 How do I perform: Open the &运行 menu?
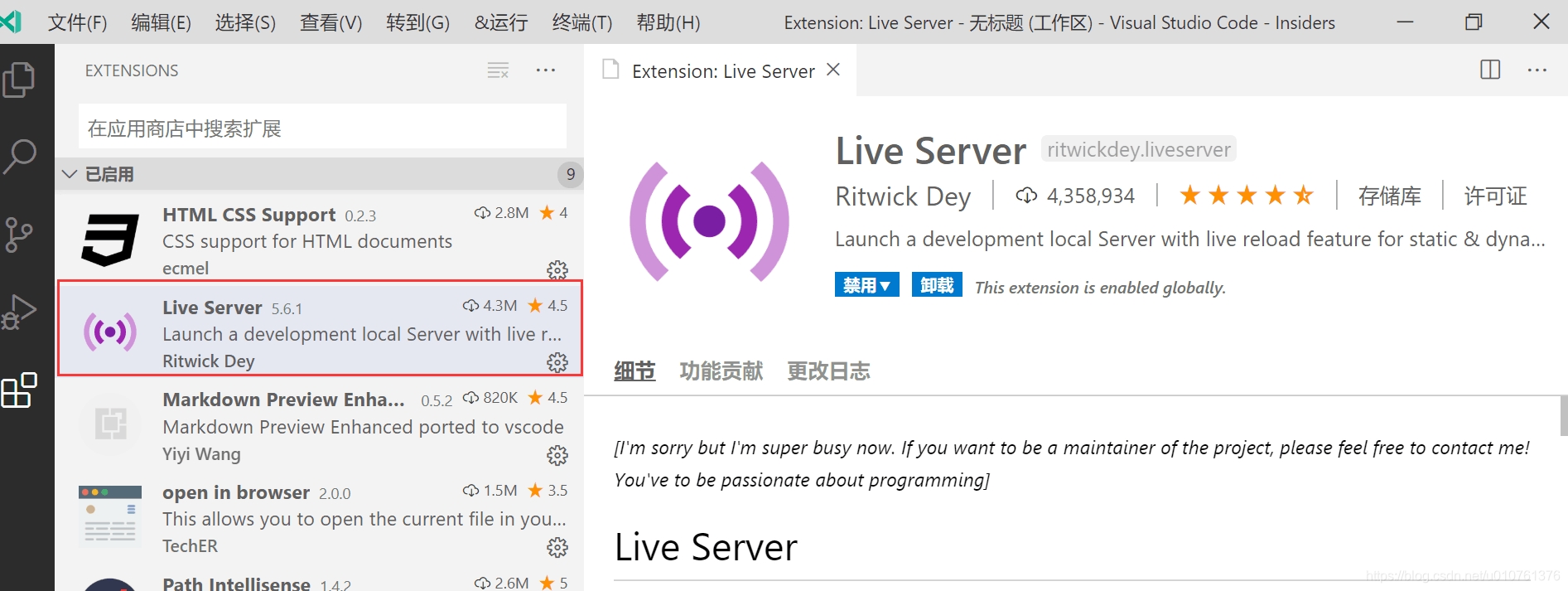coord(501,22)
